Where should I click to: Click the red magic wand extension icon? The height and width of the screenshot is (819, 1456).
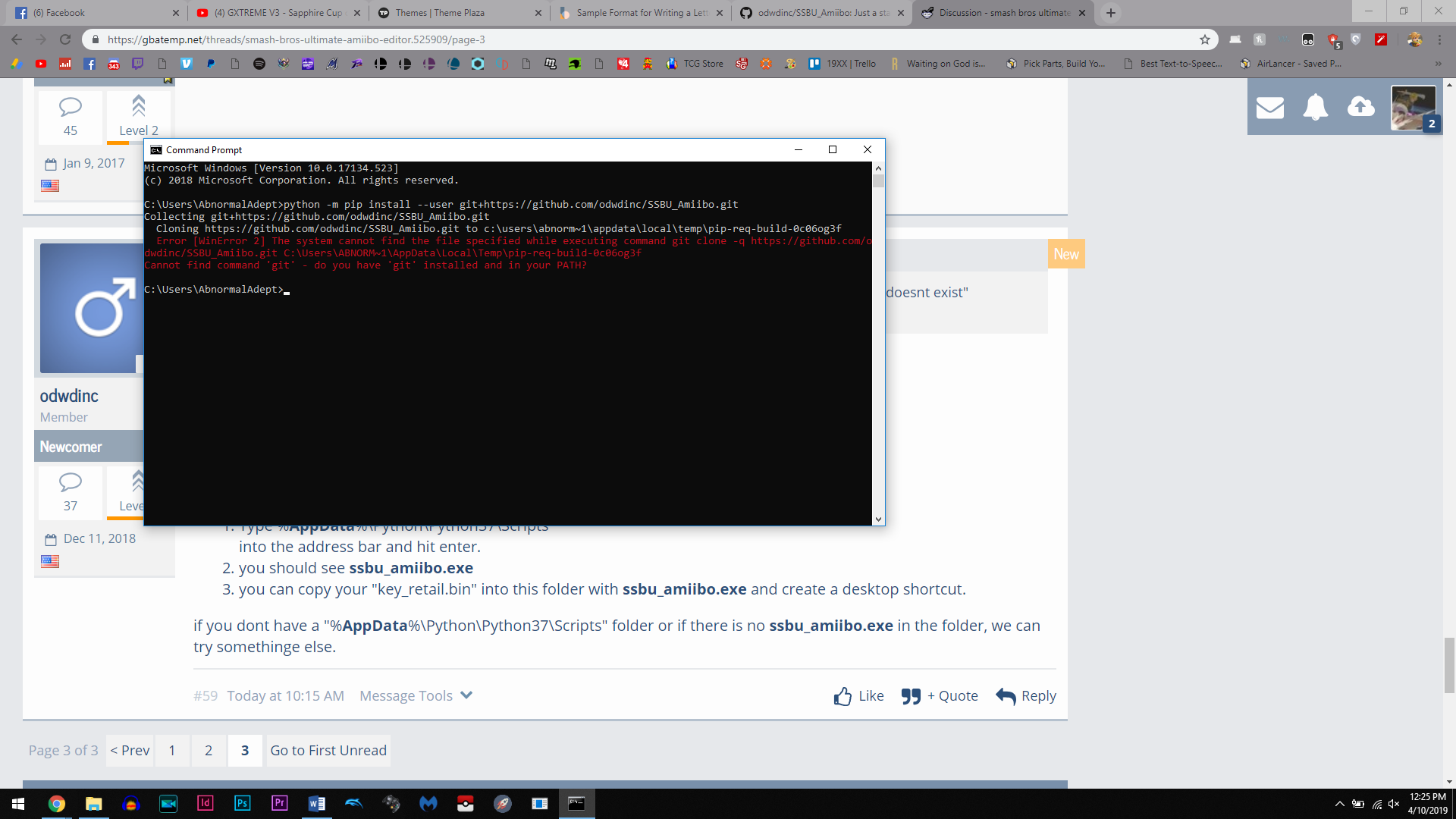pos(1381,39)
